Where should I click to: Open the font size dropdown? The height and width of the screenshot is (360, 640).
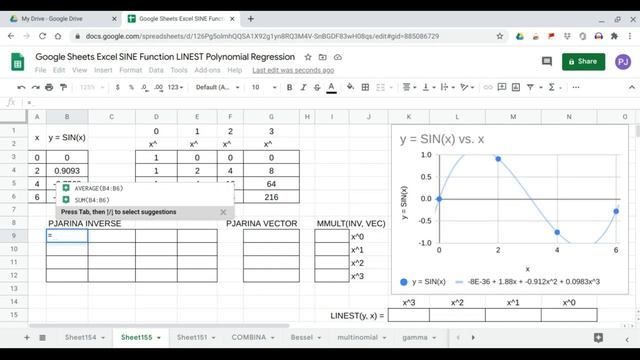click(264, 87)
